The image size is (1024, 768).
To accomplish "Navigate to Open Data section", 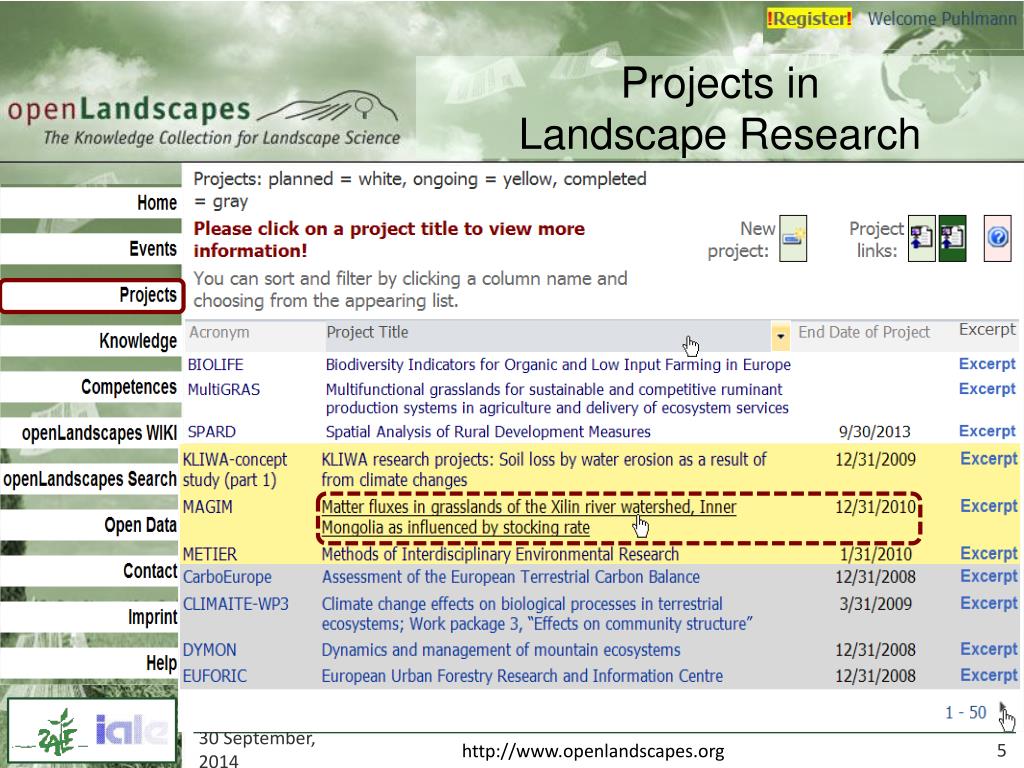I will 140,525.
